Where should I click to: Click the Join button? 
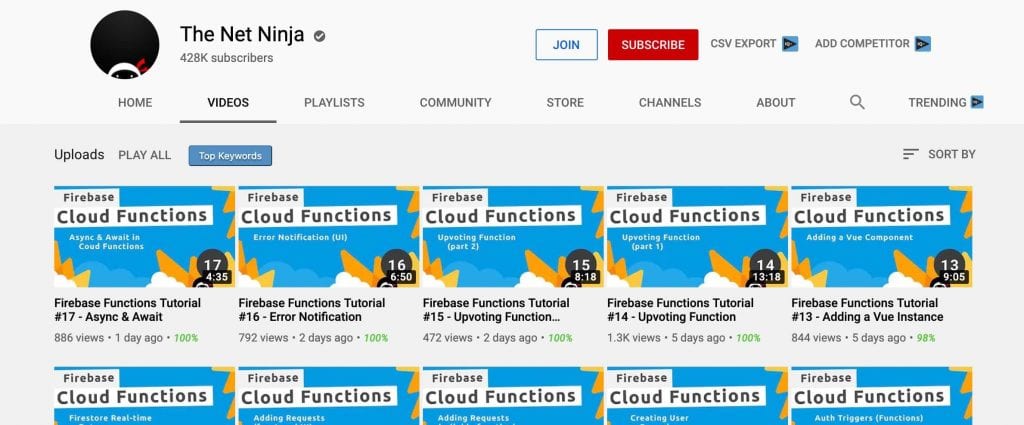(566, 44)
